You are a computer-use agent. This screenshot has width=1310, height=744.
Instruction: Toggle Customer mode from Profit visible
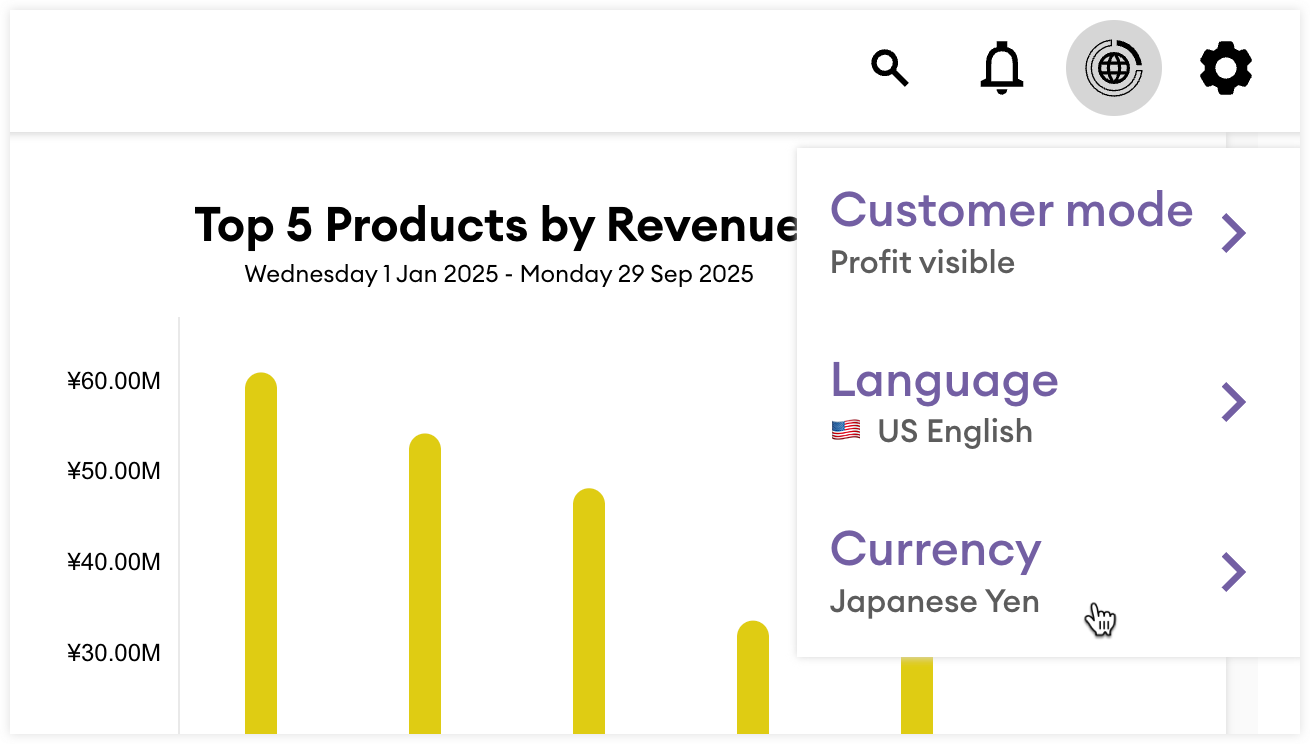point(1011,211)
